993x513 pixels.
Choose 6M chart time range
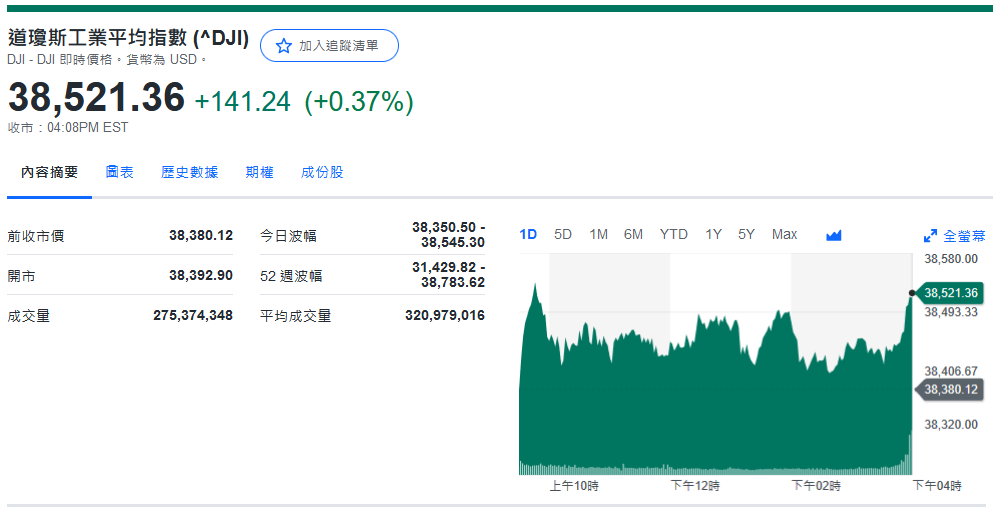(633, 234)
